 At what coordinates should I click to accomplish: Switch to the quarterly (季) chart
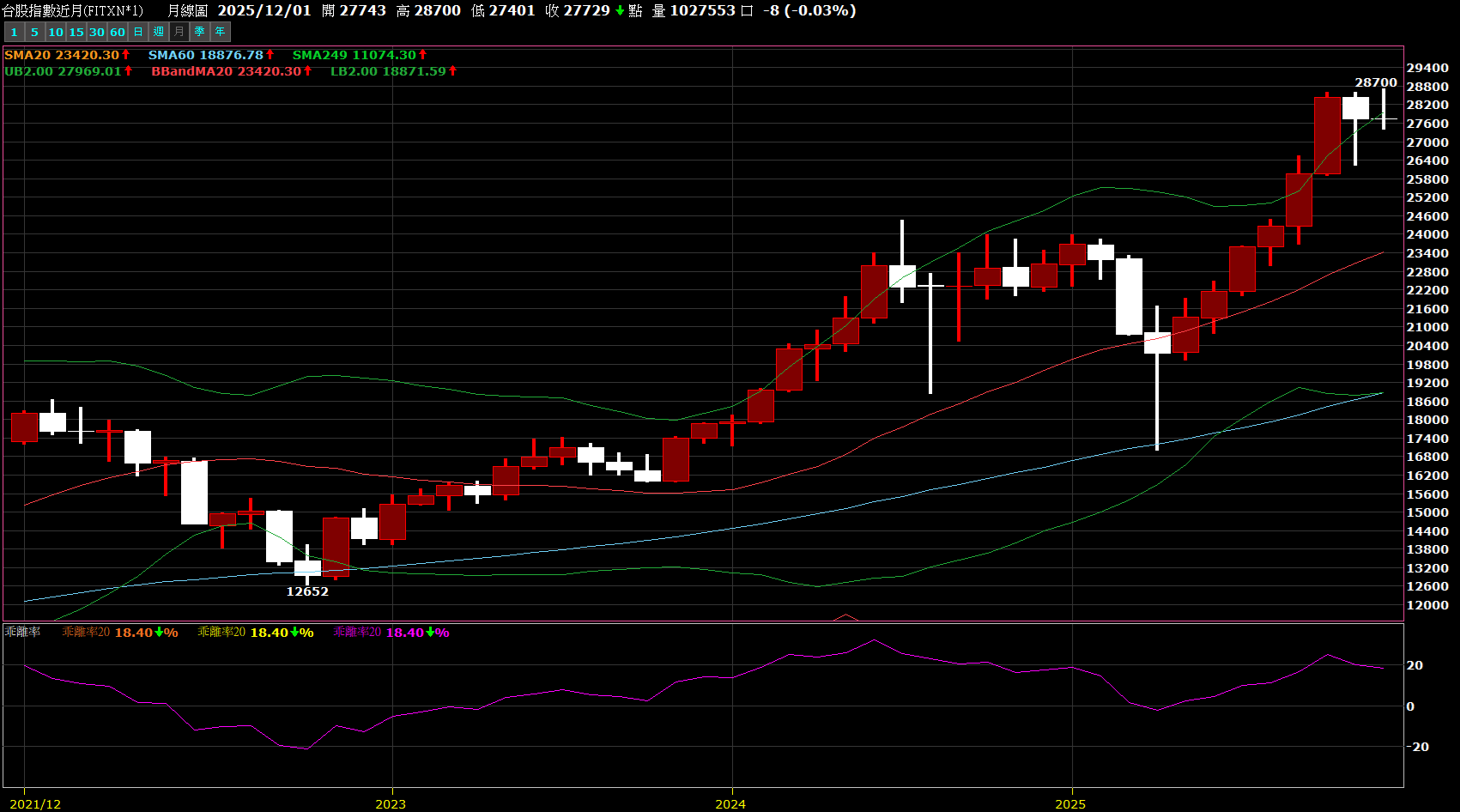pyautogui.click(x=200, y=32)
